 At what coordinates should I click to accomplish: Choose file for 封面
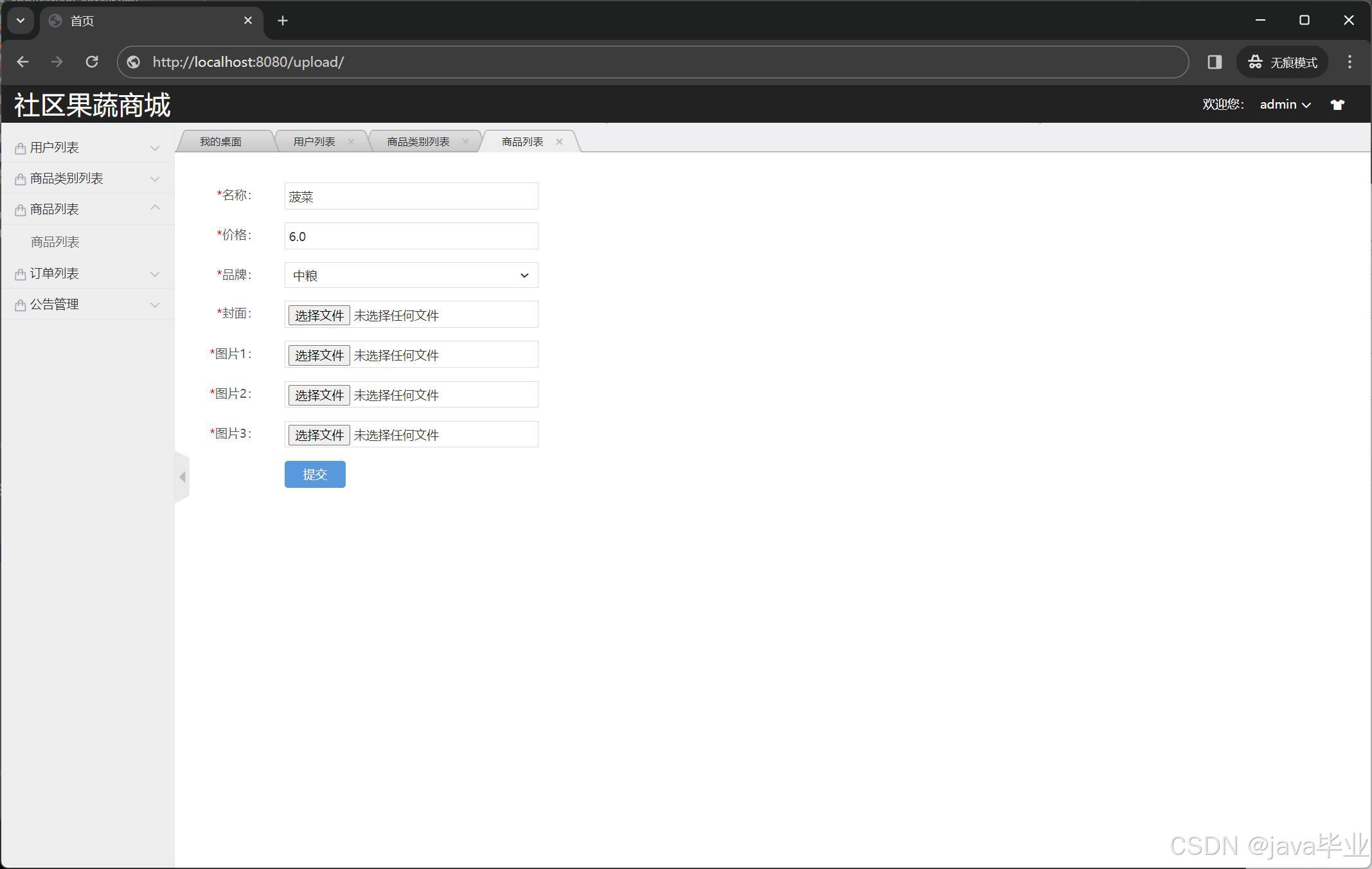(x=319, y=315)
